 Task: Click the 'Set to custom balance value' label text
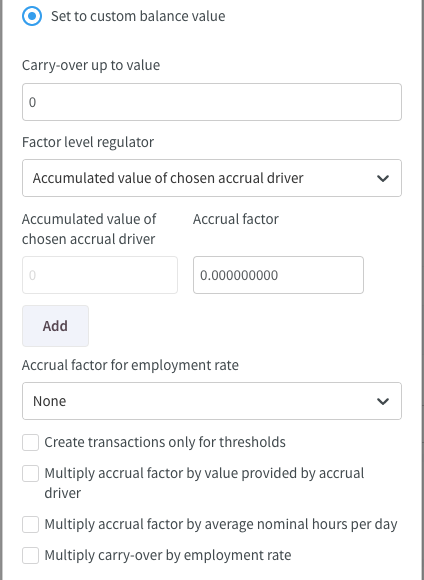138,16
